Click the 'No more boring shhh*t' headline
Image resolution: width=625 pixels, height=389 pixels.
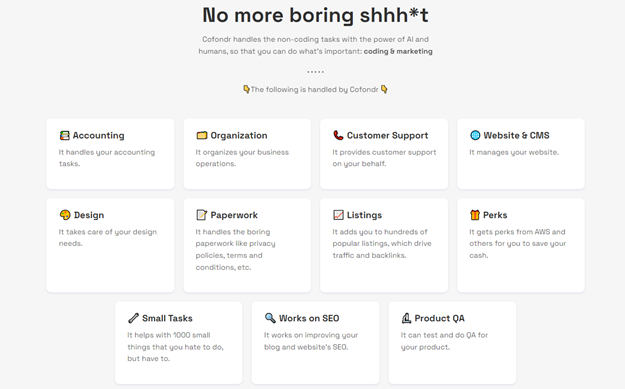[x=315, y=16]
